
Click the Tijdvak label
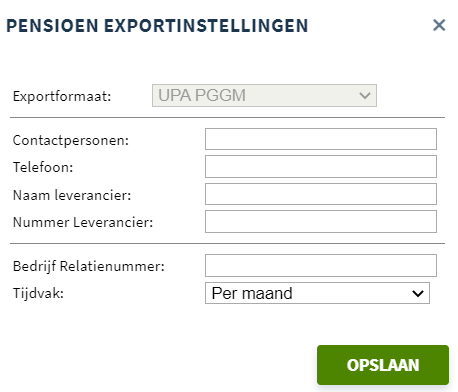pyautogui.click(x=38, y=293)
